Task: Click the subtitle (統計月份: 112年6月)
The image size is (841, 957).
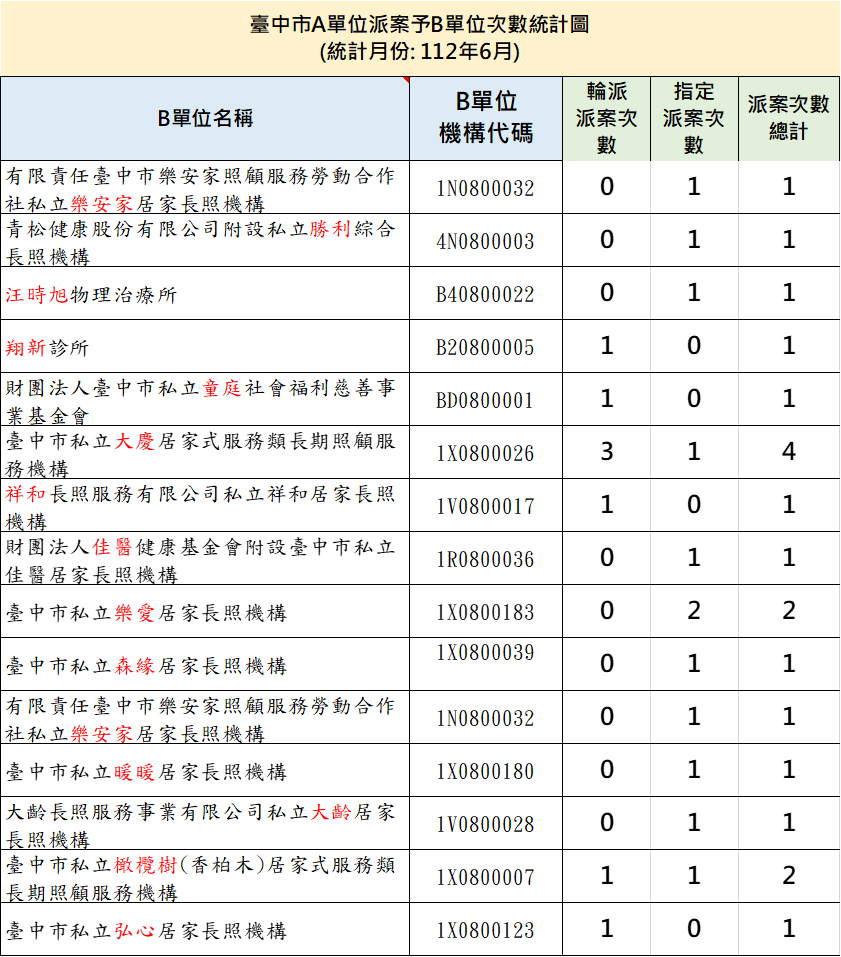Action: click(420, 51)
